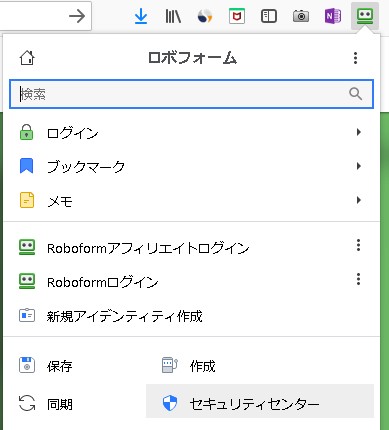Open the library bookshelf icon
The image size is (389, 430).
(x=173, y=16)
